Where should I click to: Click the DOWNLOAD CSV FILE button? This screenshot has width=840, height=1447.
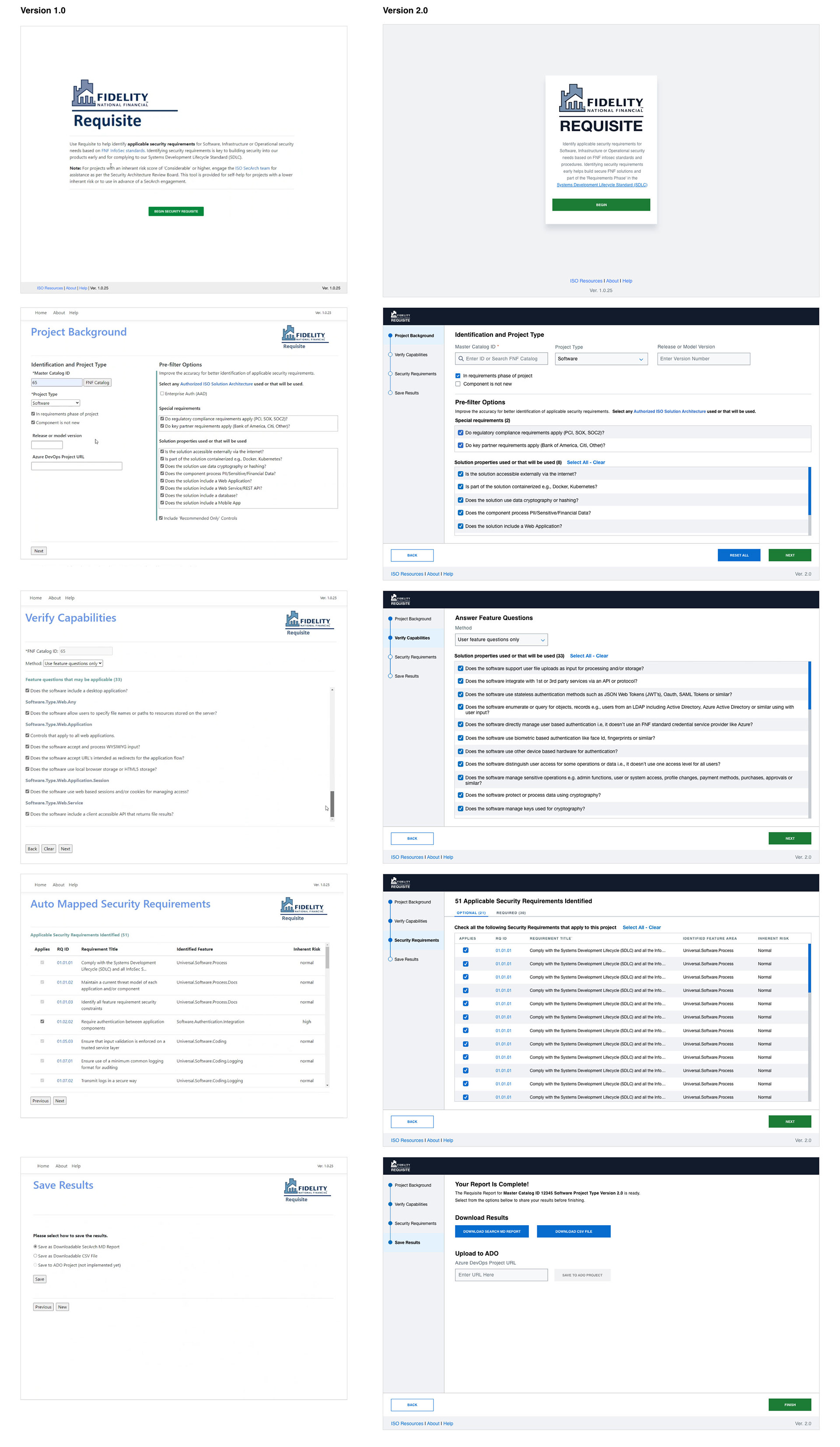coord(573,1232)
